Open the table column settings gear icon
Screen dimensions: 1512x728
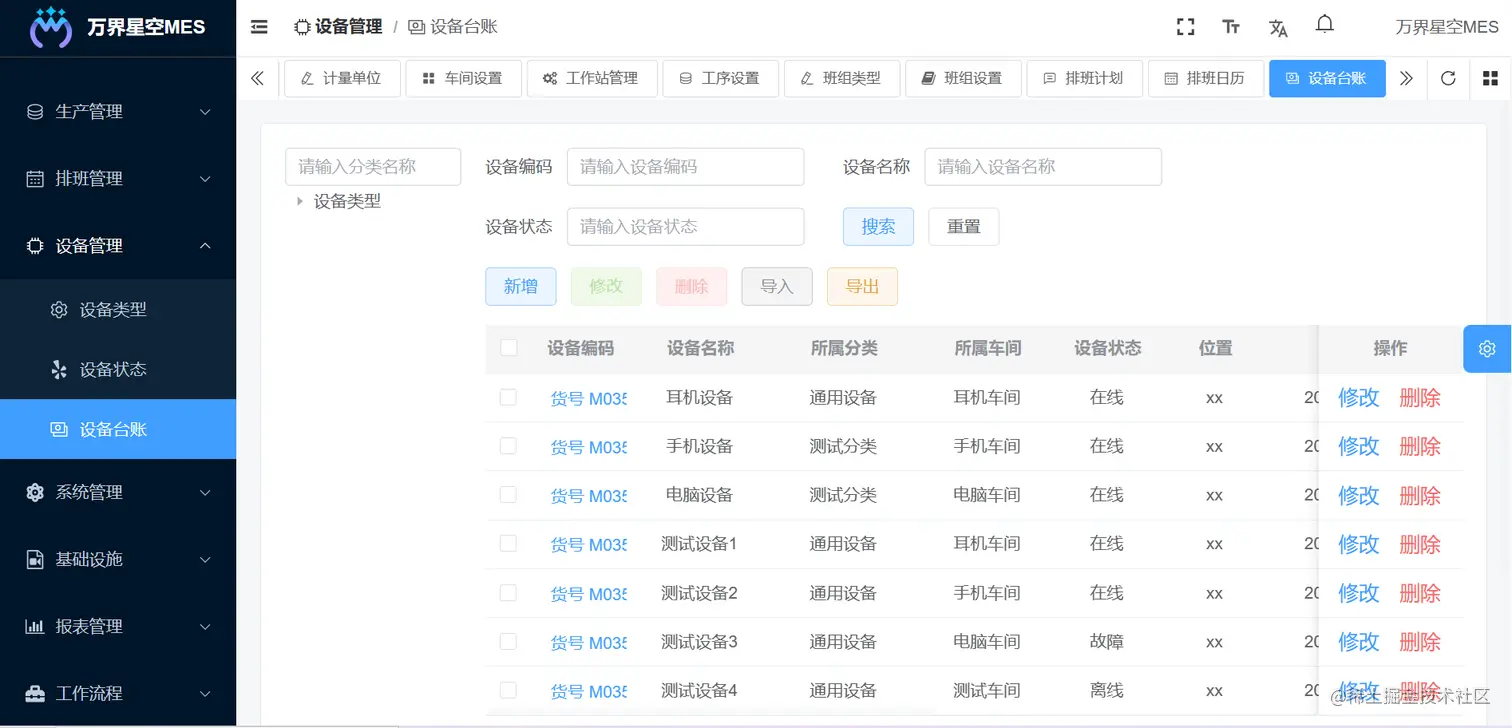click(1486, 348)
